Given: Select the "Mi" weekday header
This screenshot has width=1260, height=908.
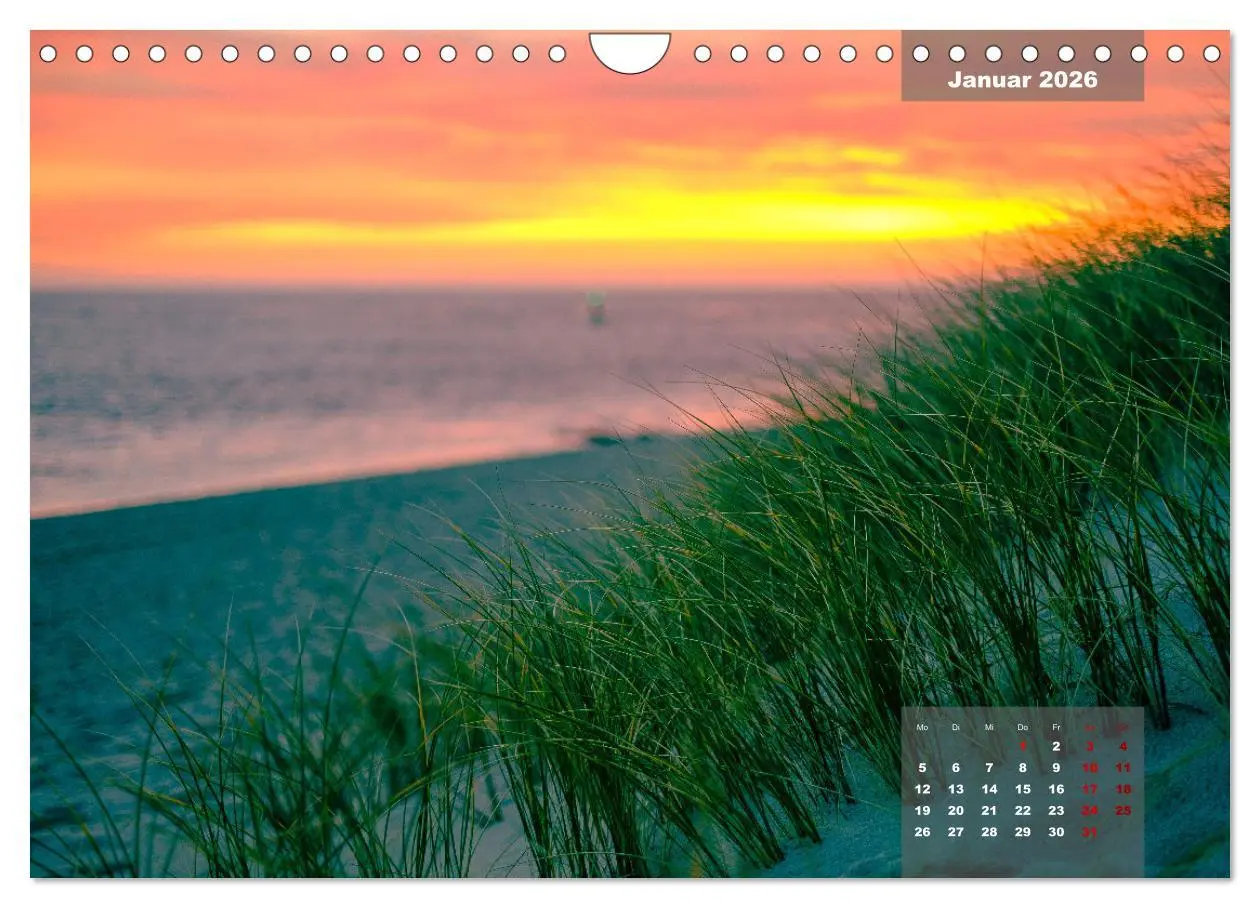Looking at the screenshot, I should [x=989, y=727].
